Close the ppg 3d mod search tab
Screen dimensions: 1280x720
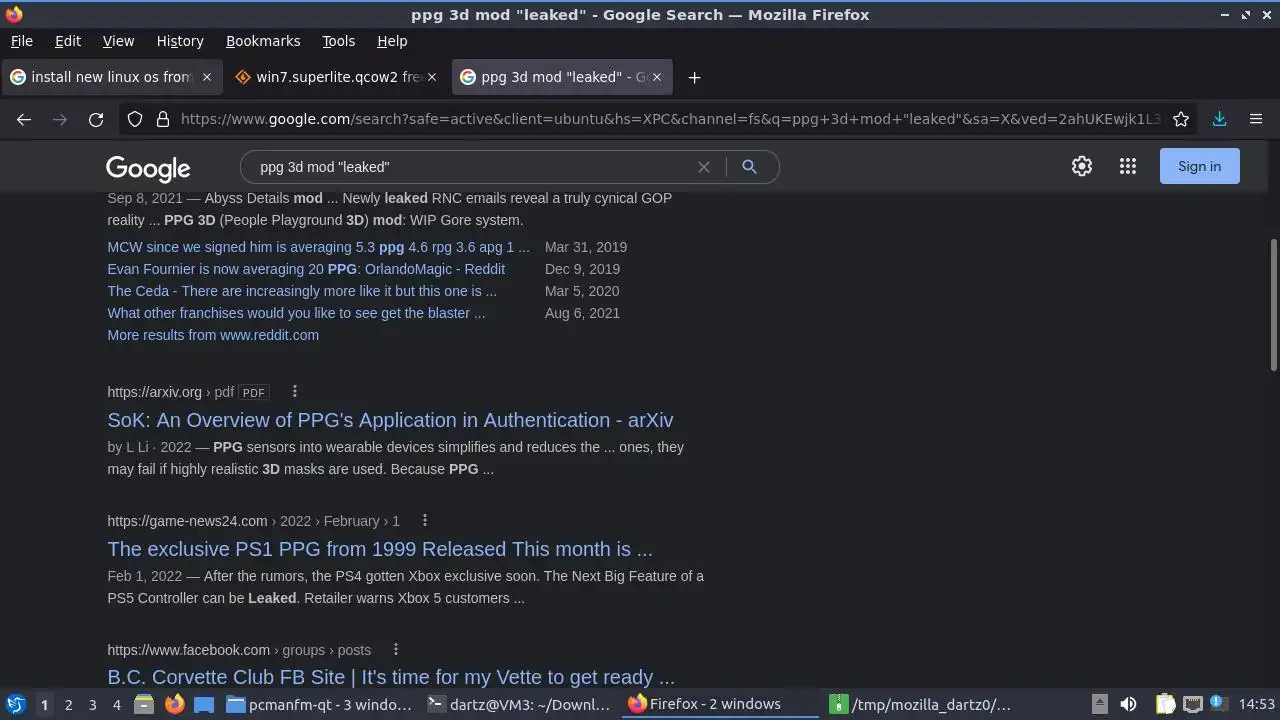click(657, 77)
